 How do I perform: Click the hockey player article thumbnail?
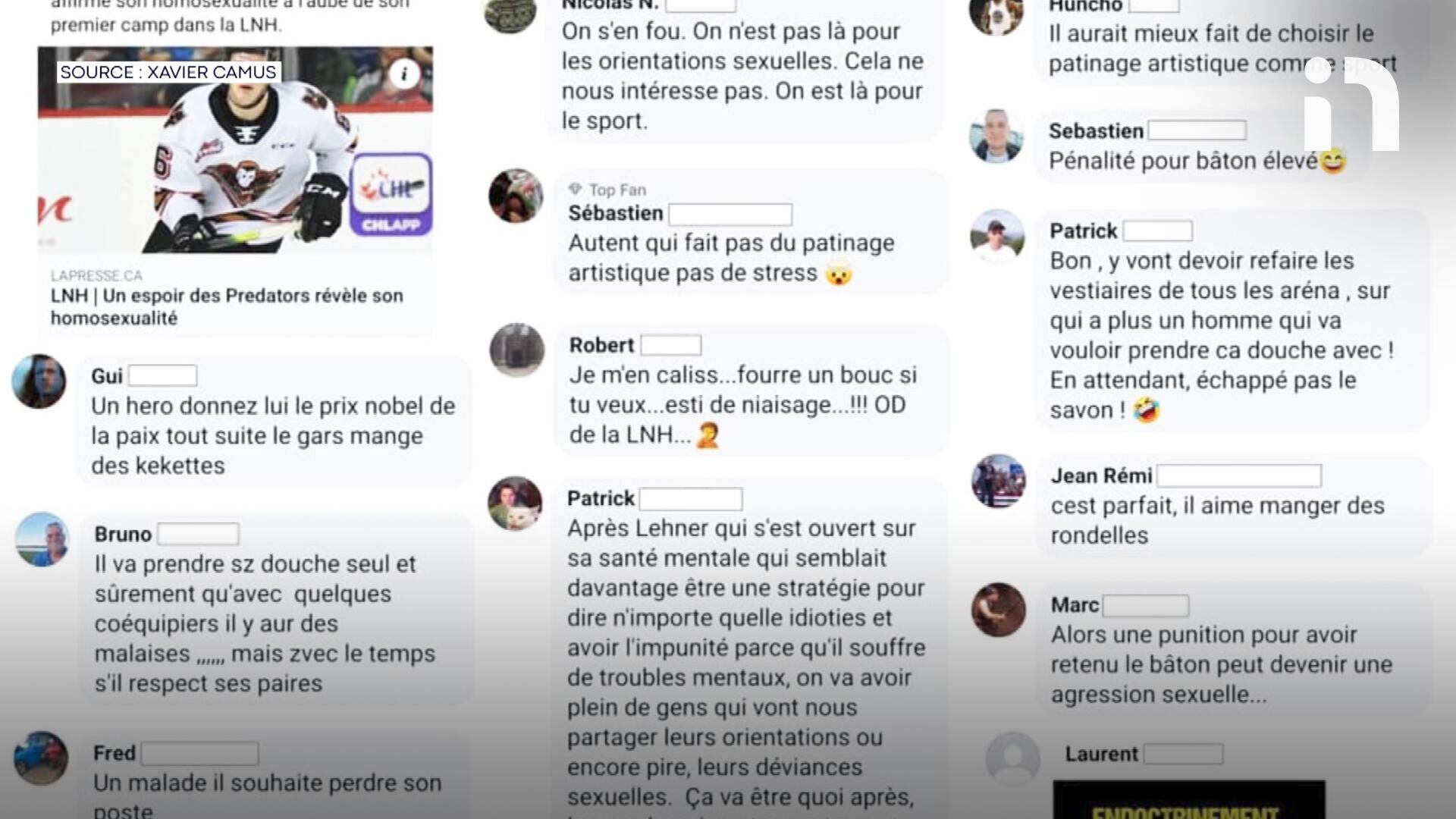[235, 149]
